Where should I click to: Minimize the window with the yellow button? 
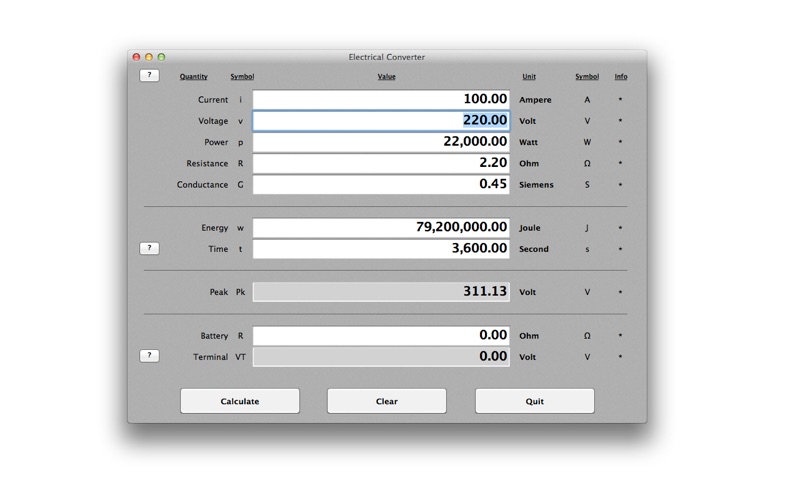click(x=149, y=57)
